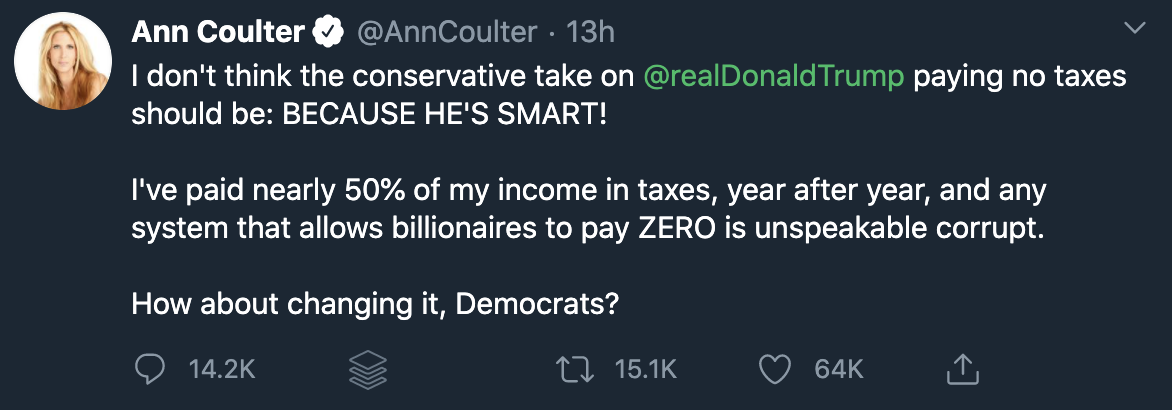Open the tweet options chevron menu

(1134, 30)
